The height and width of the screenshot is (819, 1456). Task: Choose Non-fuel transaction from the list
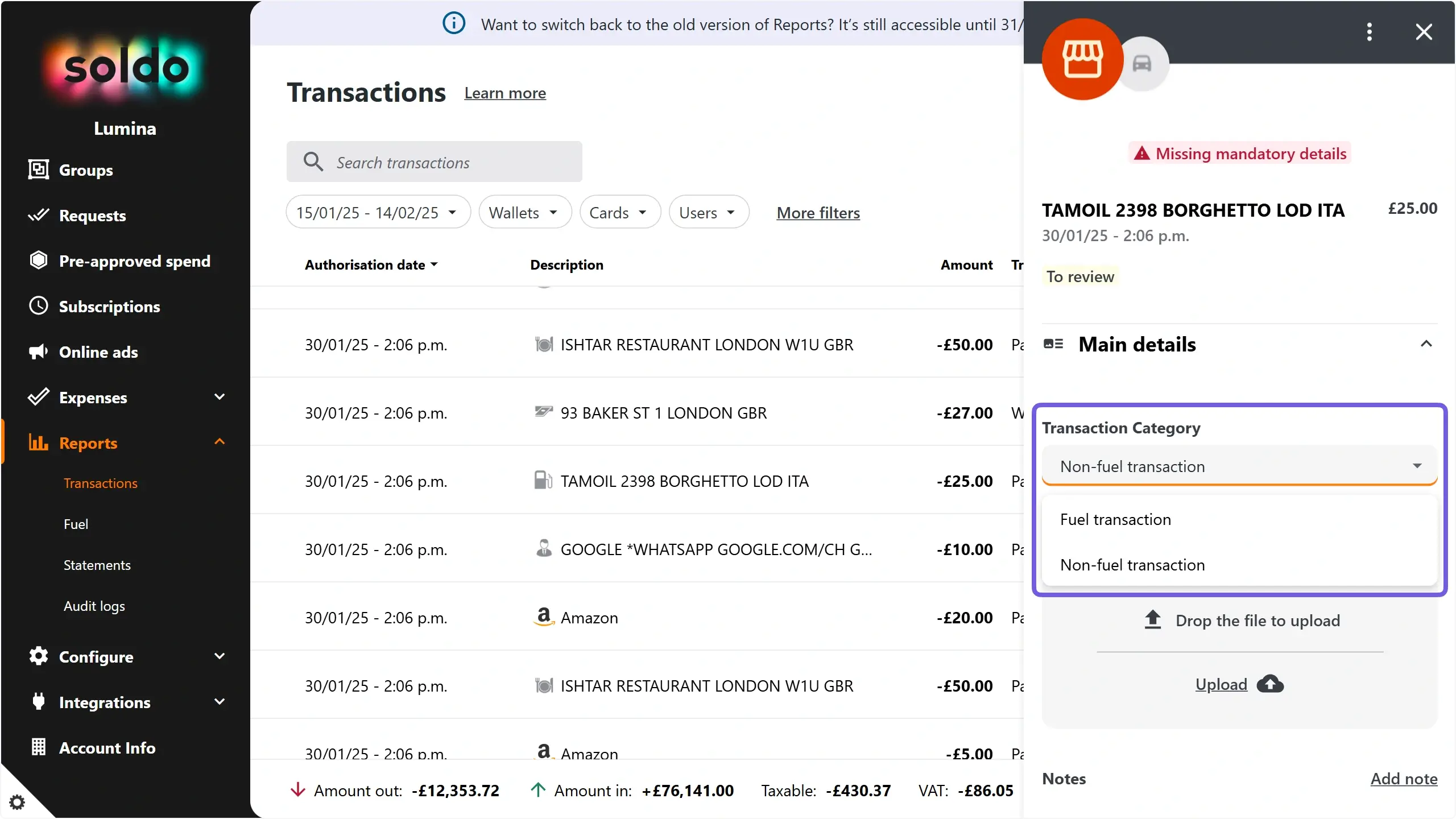point(1132,565)
